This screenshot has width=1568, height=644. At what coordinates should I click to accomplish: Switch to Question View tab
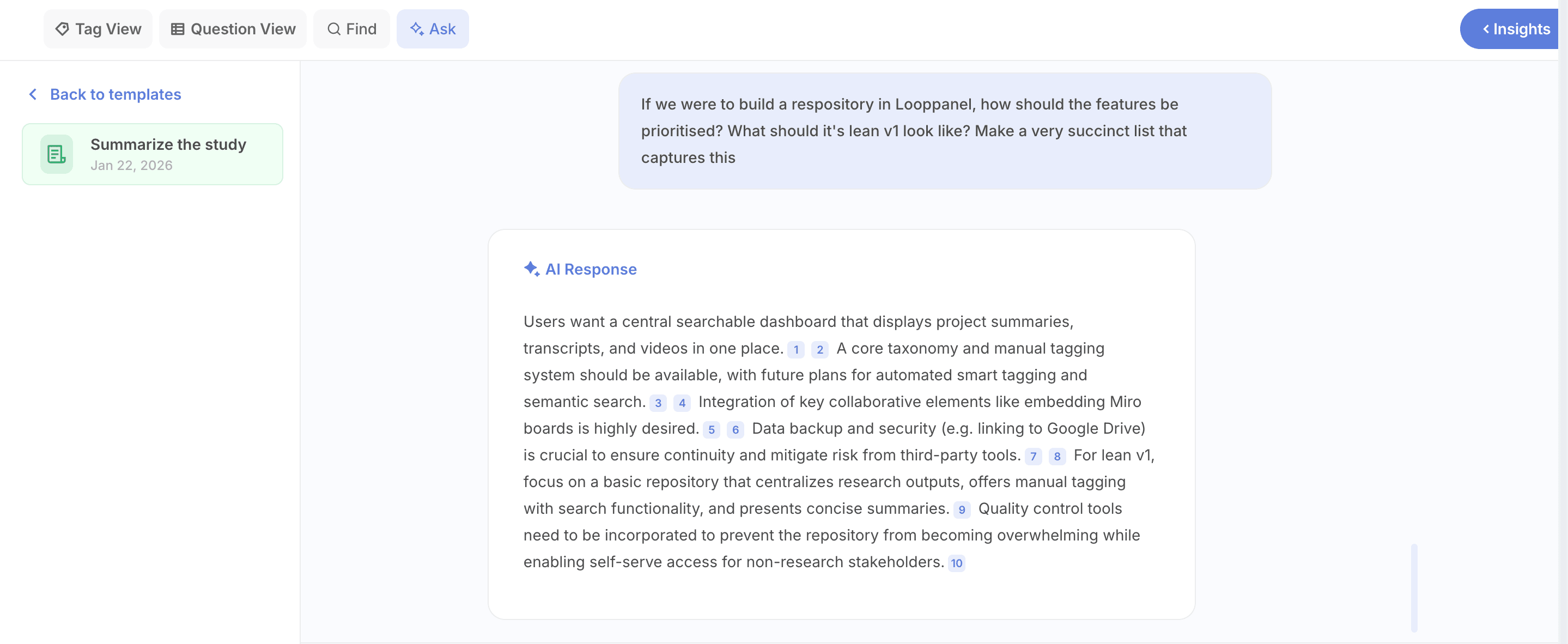point(233,29)
